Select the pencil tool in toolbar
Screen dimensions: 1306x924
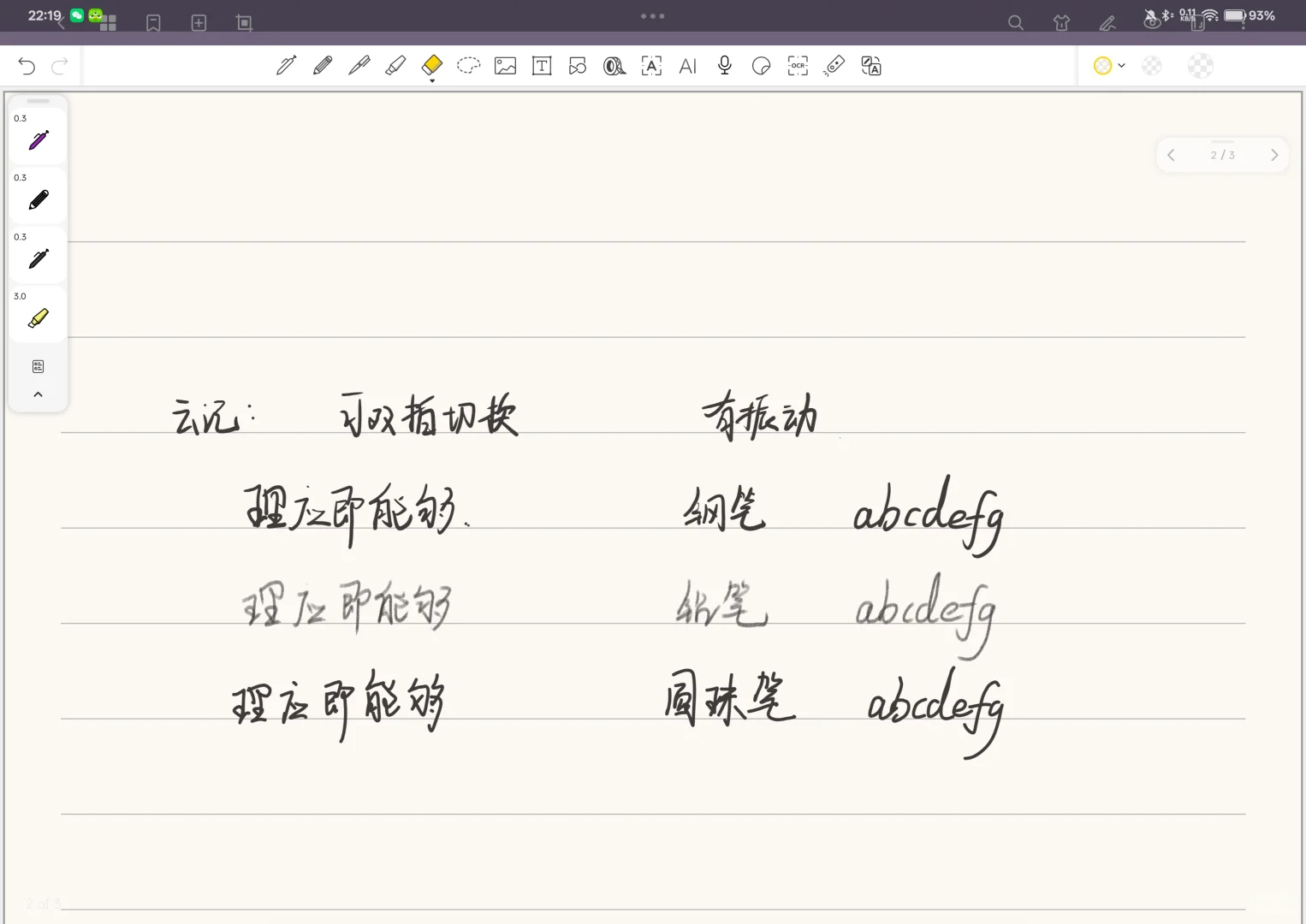point(323,66)
